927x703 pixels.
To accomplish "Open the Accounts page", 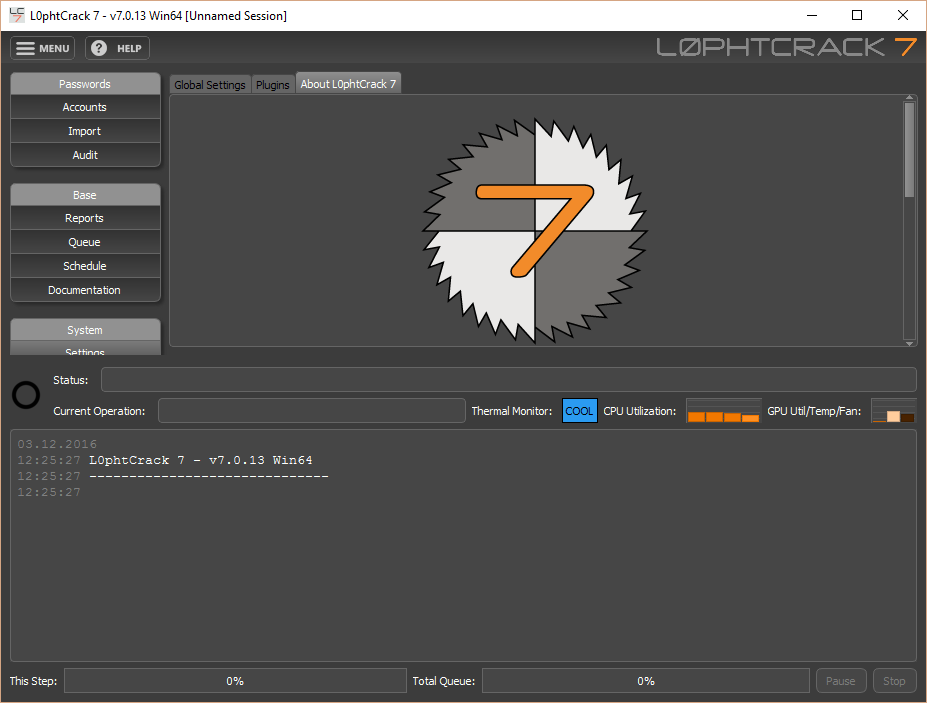I will pos(85,107).
